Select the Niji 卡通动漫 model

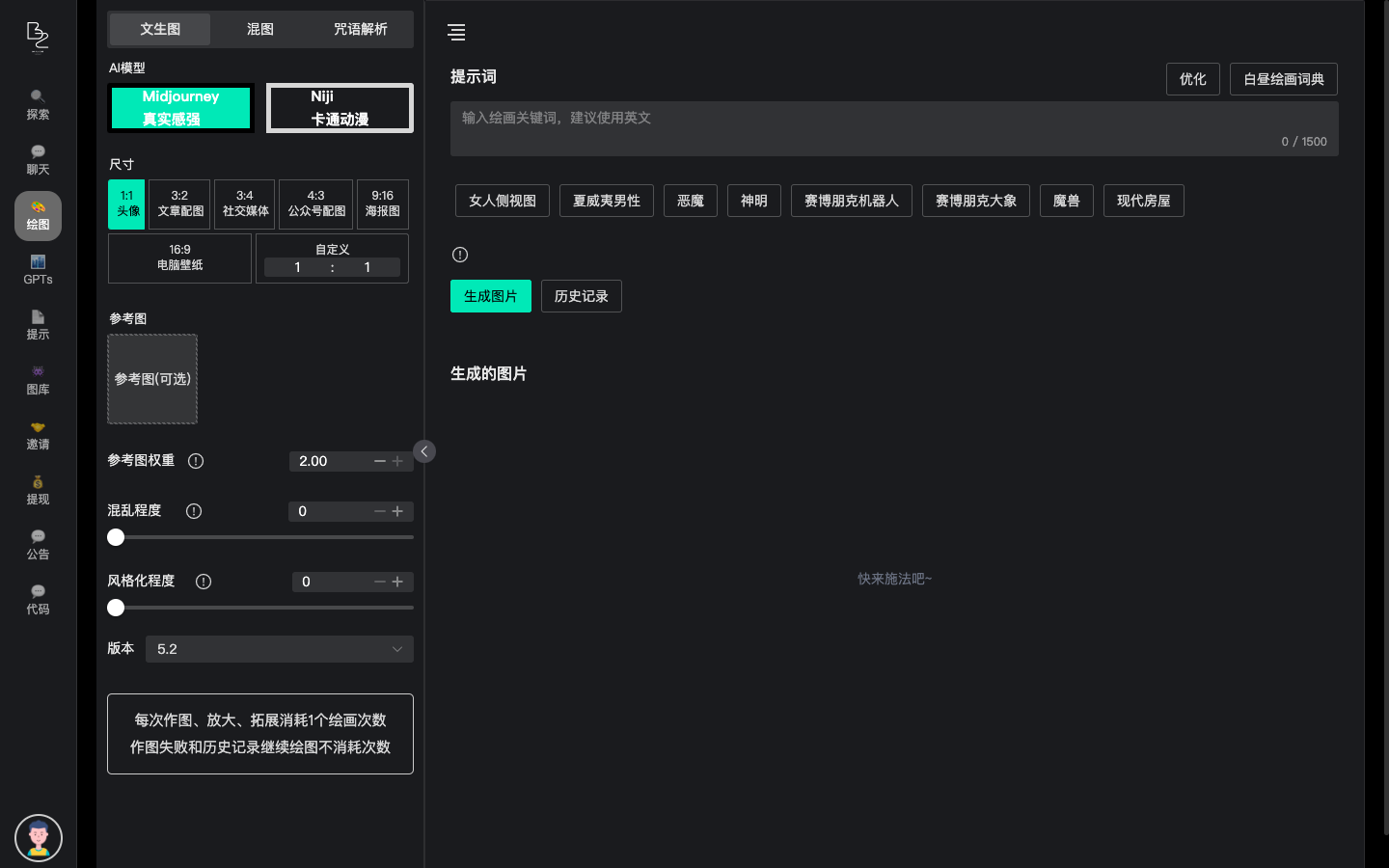340,108
